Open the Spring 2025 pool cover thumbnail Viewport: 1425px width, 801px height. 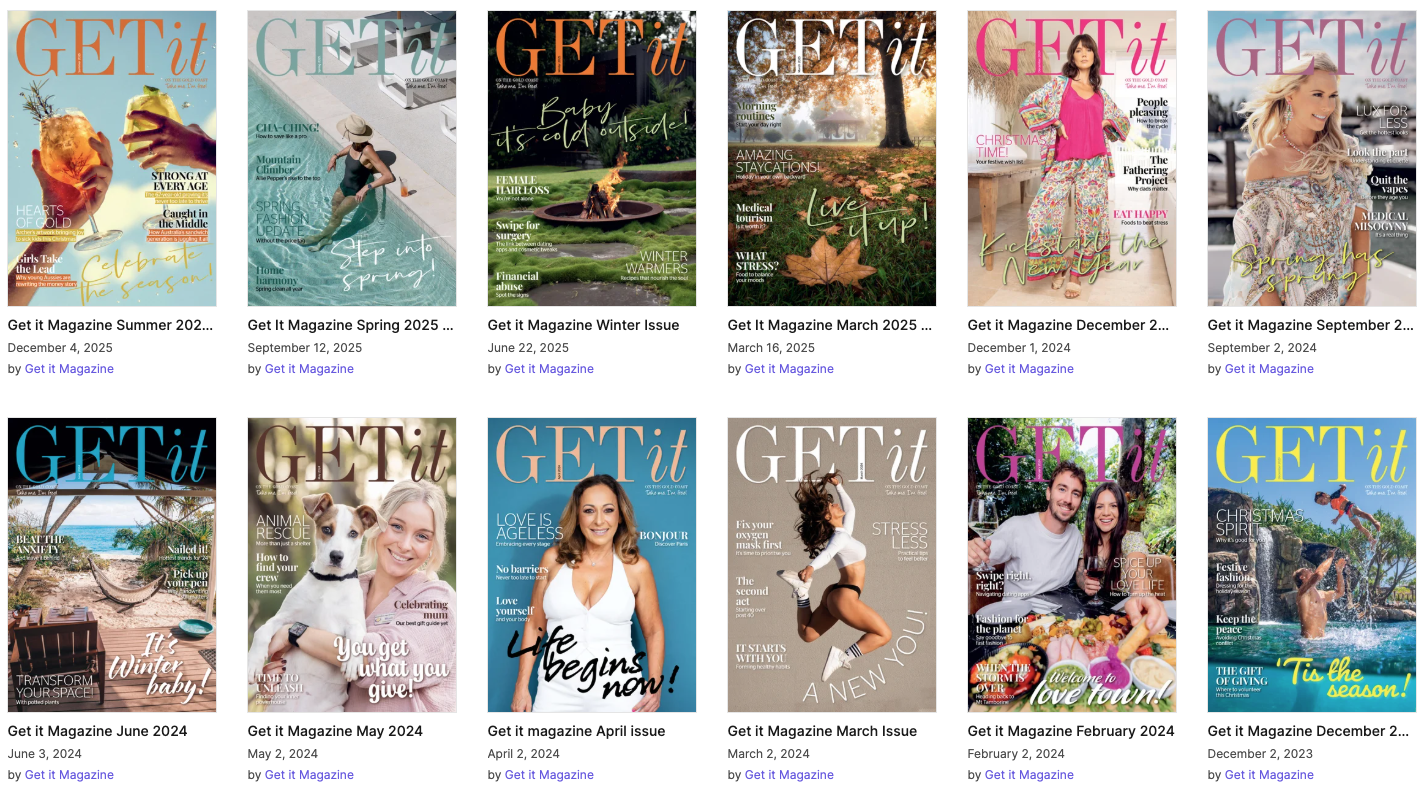352,158
